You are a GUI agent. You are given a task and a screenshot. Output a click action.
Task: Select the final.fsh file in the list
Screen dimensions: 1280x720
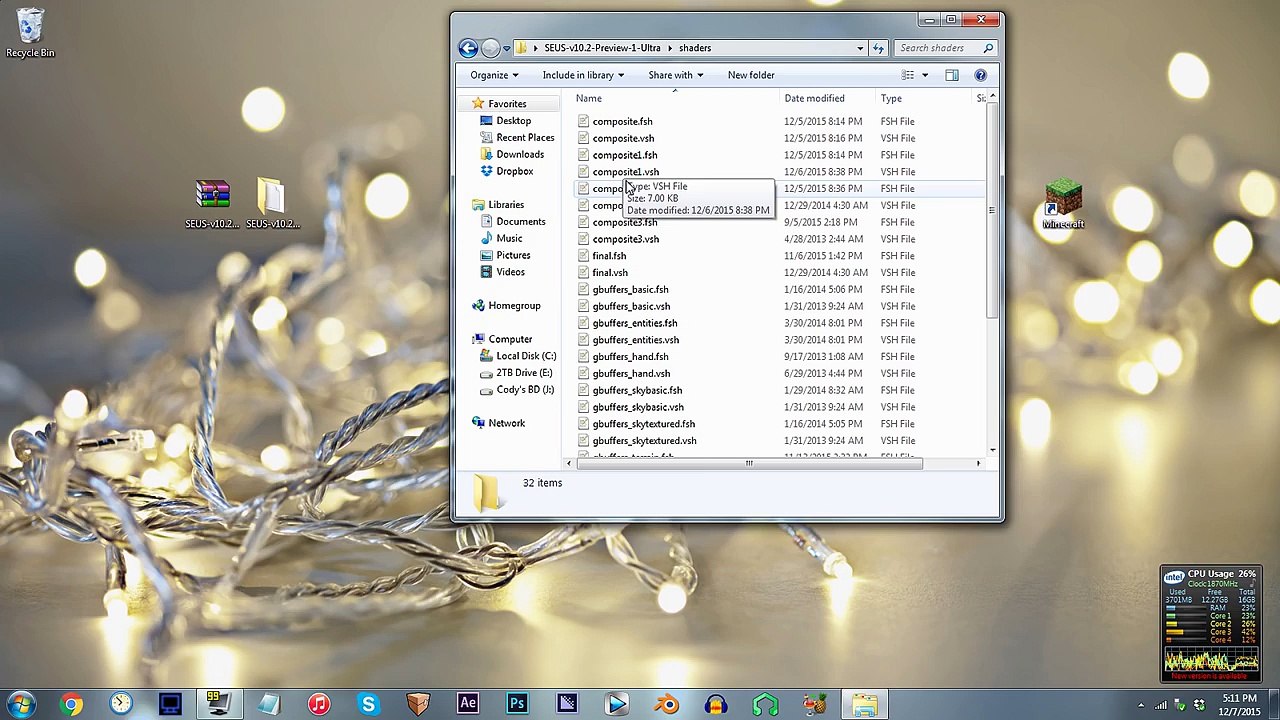[609, 256]
